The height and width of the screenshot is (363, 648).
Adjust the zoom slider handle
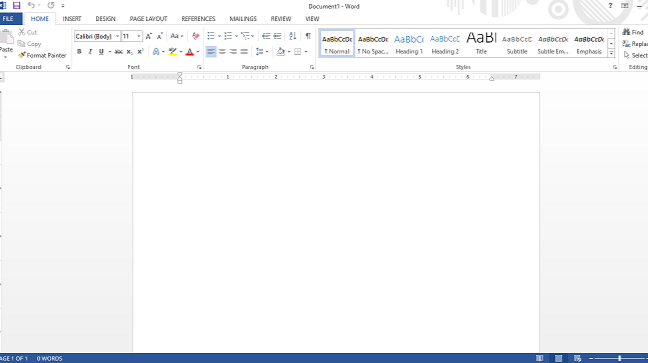click(619, 358)
